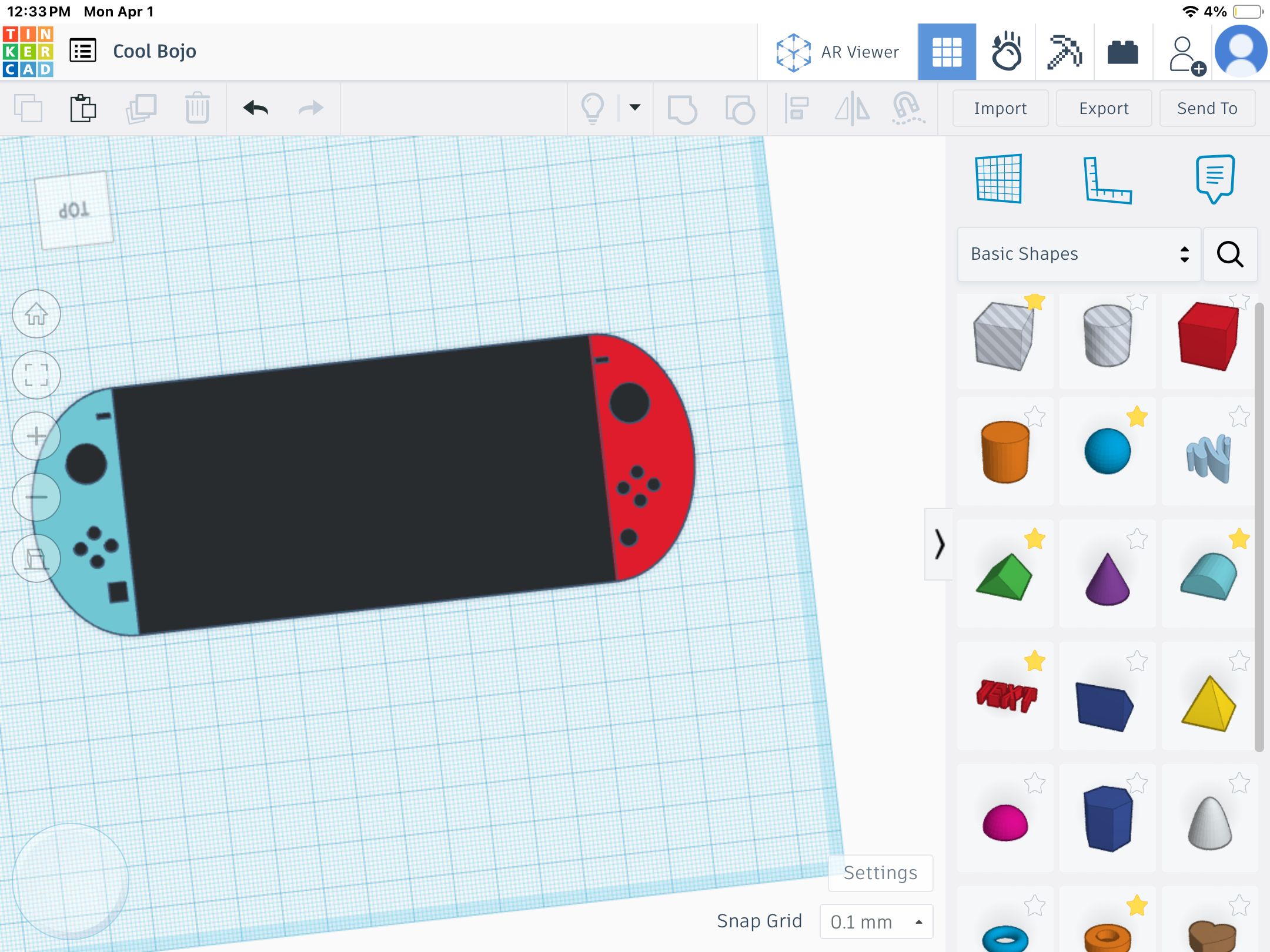
Task: Click the Home view button
Action: pyautogui.click(x=36, y=314)
